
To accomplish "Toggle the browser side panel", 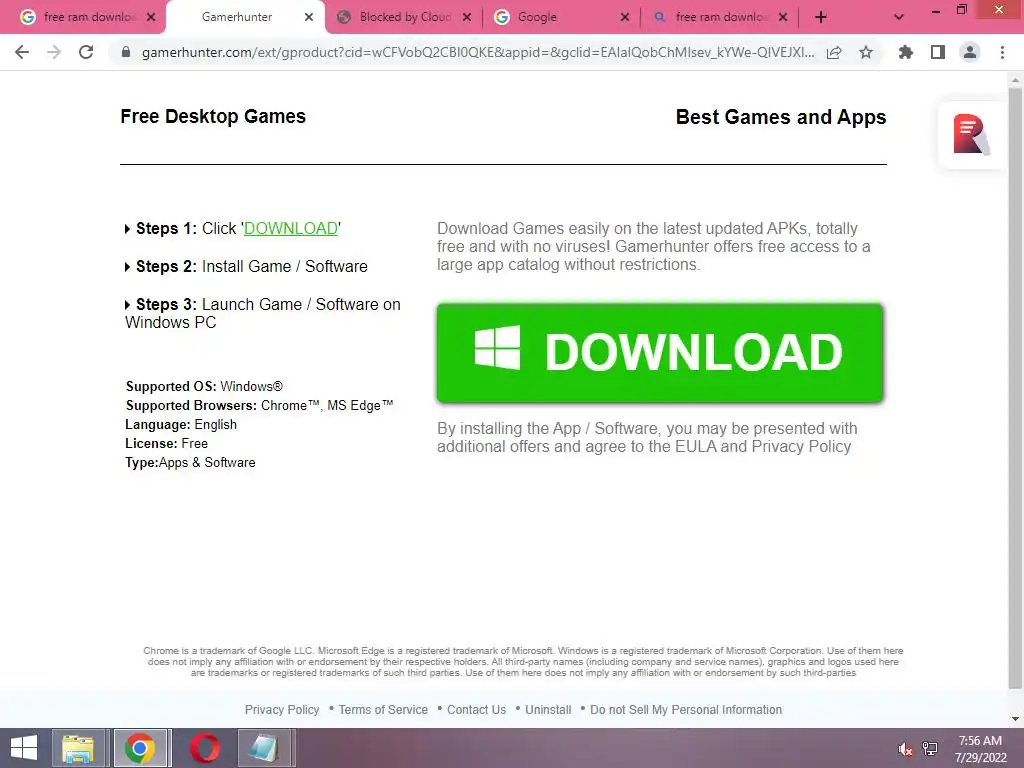I will point(938,52).
